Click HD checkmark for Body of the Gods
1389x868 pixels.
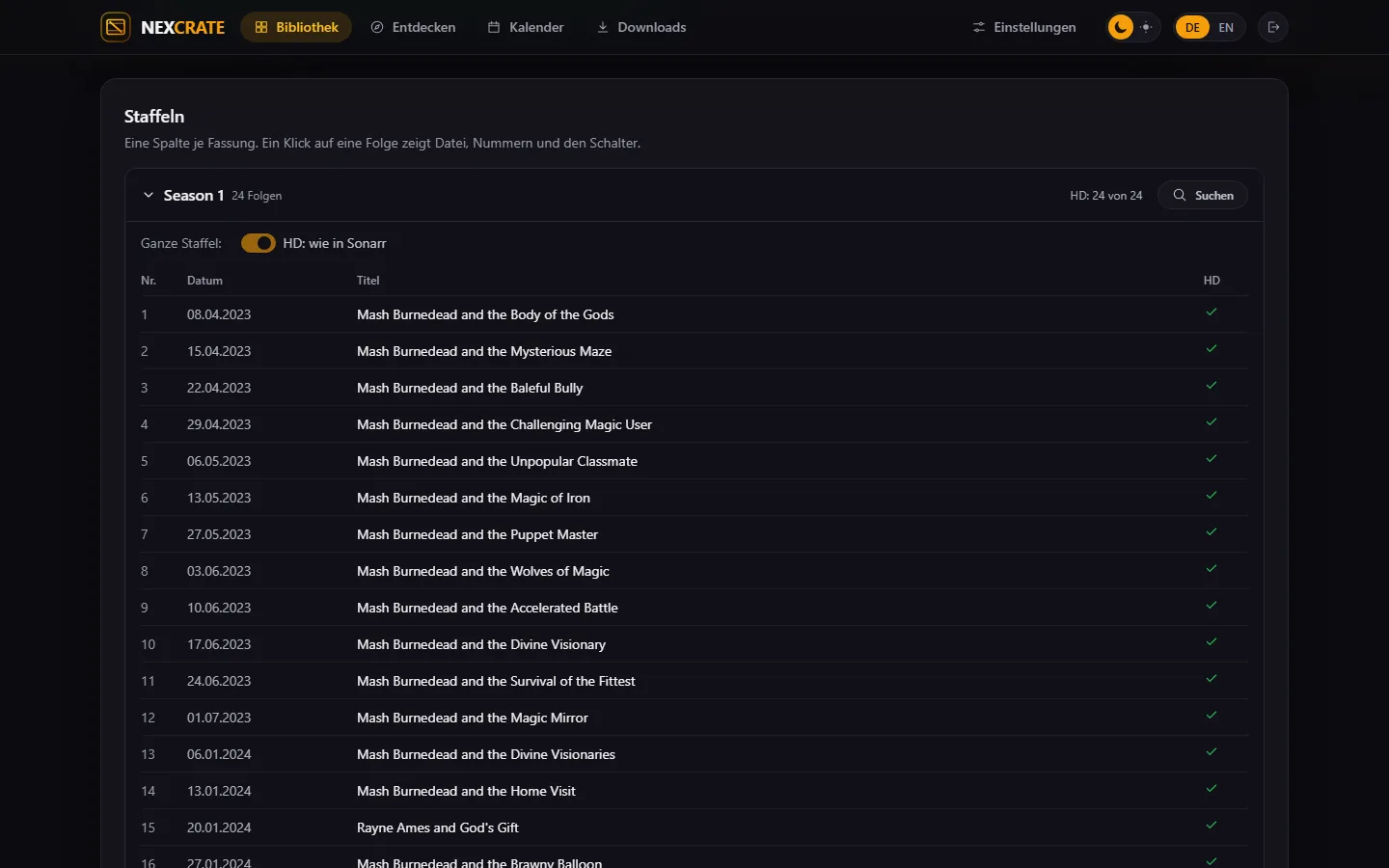[1212, 312]
